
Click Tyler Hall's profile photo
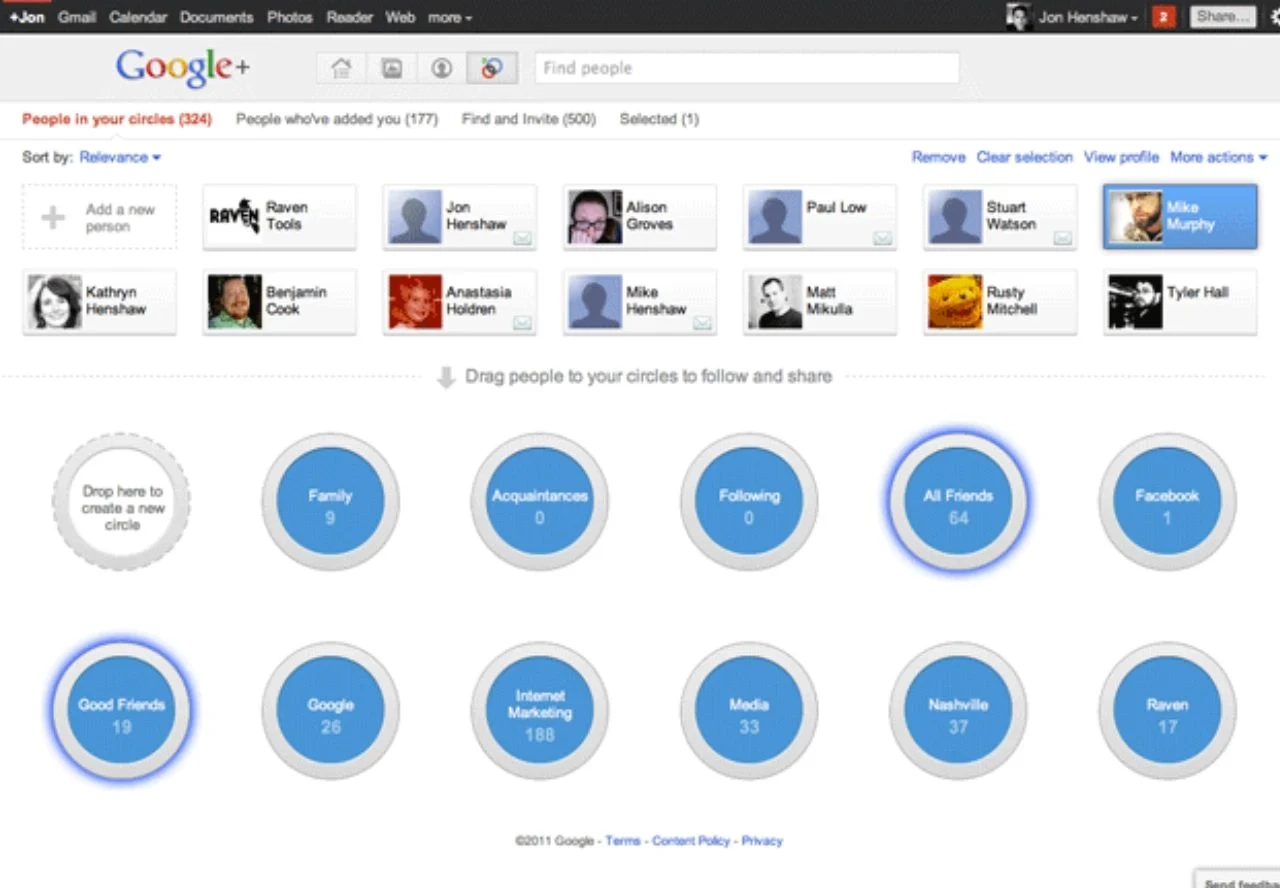(1135, 302)
